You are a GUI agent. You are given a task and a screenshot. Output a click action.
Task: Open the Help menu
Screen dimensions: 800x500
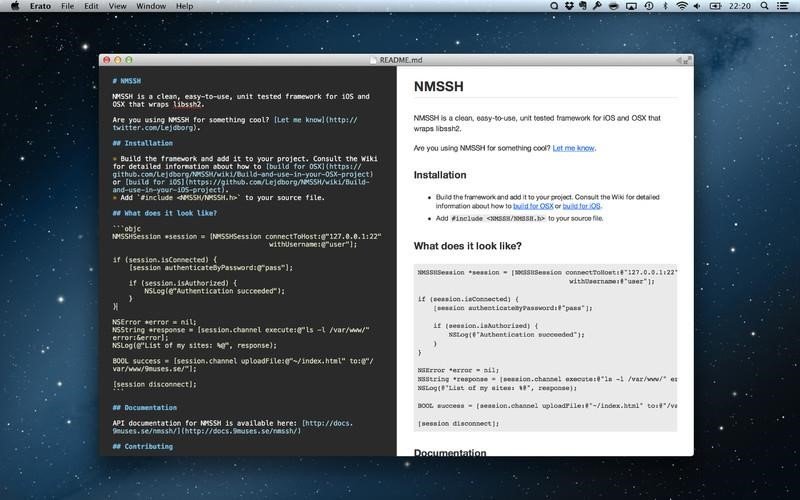click(x=184, y=6)
